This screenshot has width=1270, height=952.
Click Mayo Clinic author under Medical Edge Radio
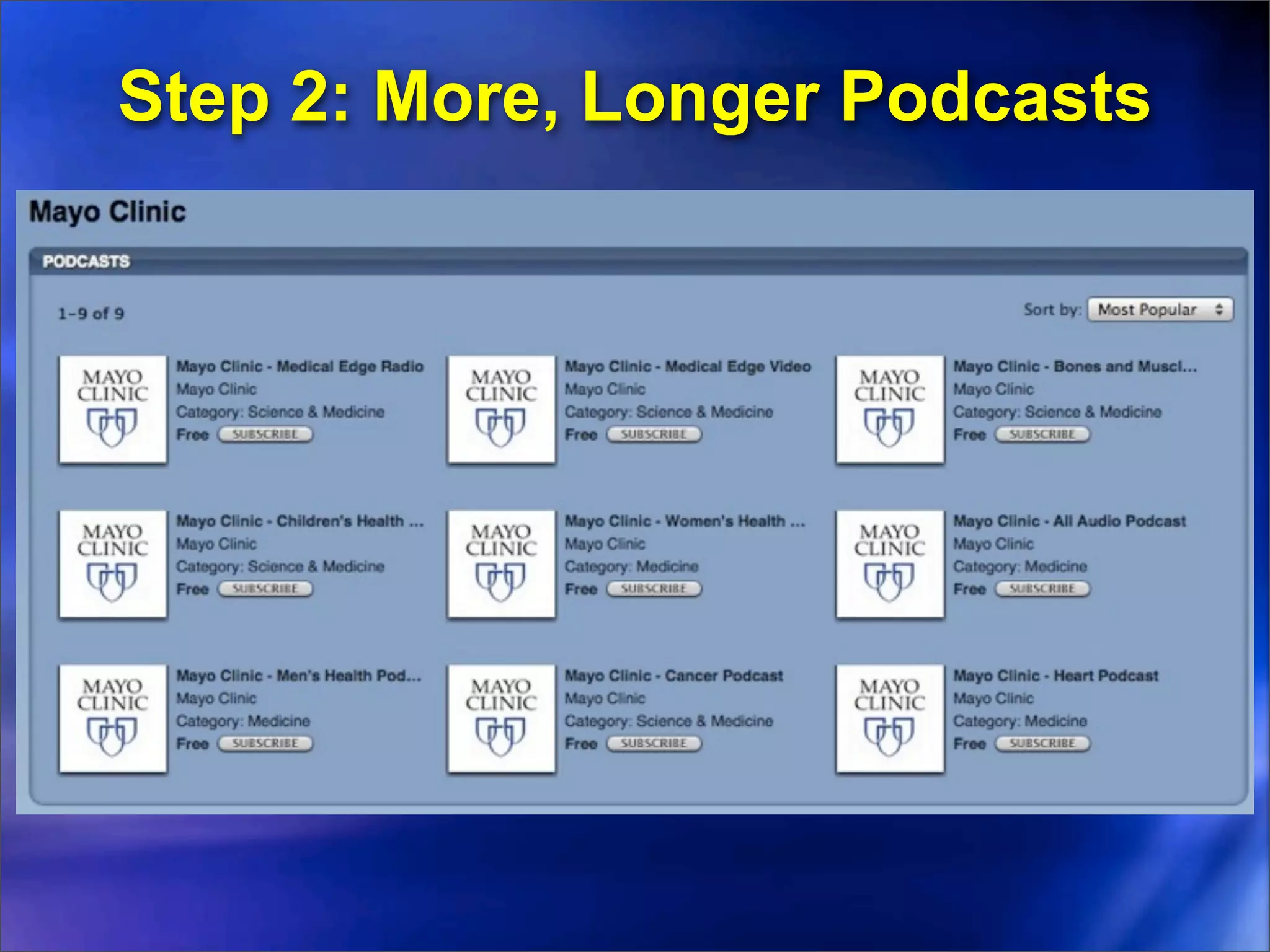(x=216, y=389)
